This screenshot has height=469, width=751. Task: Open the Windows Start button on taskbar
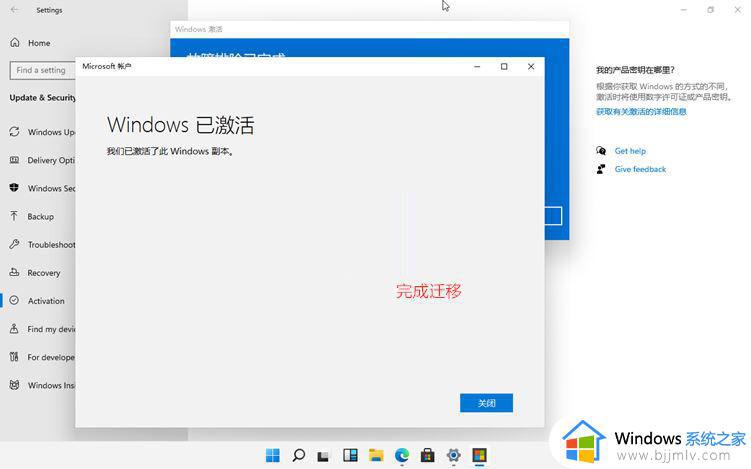tap(273, 455)
